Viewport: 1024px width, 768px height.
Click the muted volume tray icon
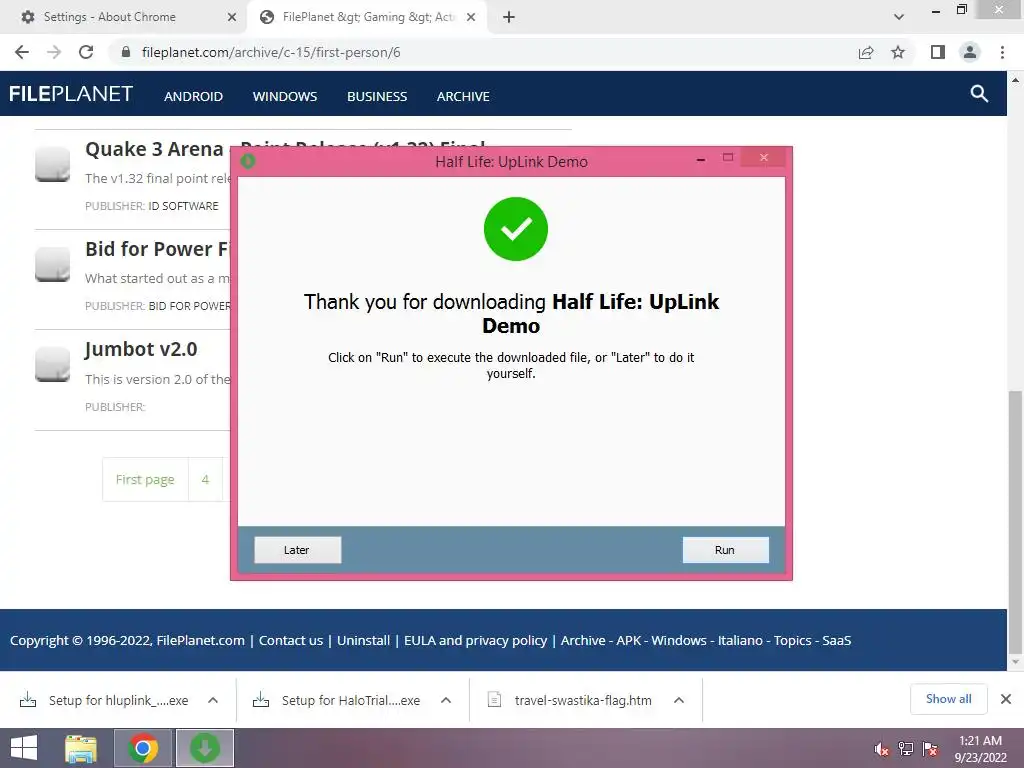pyautogui.click(x=881, y=749)
